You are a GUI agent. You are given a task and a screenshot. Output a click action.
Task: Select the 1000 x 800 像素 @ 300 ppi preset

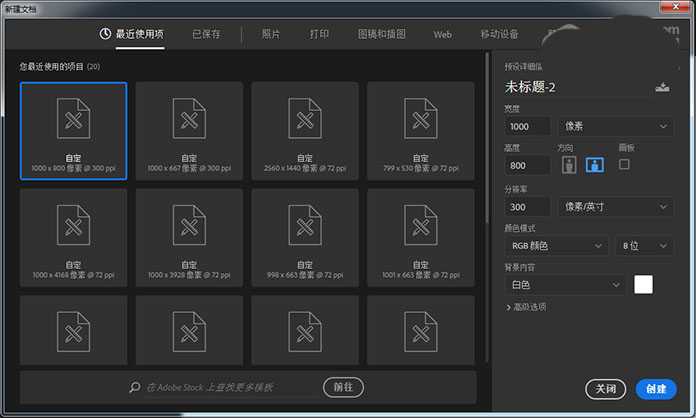pos(74,131)
